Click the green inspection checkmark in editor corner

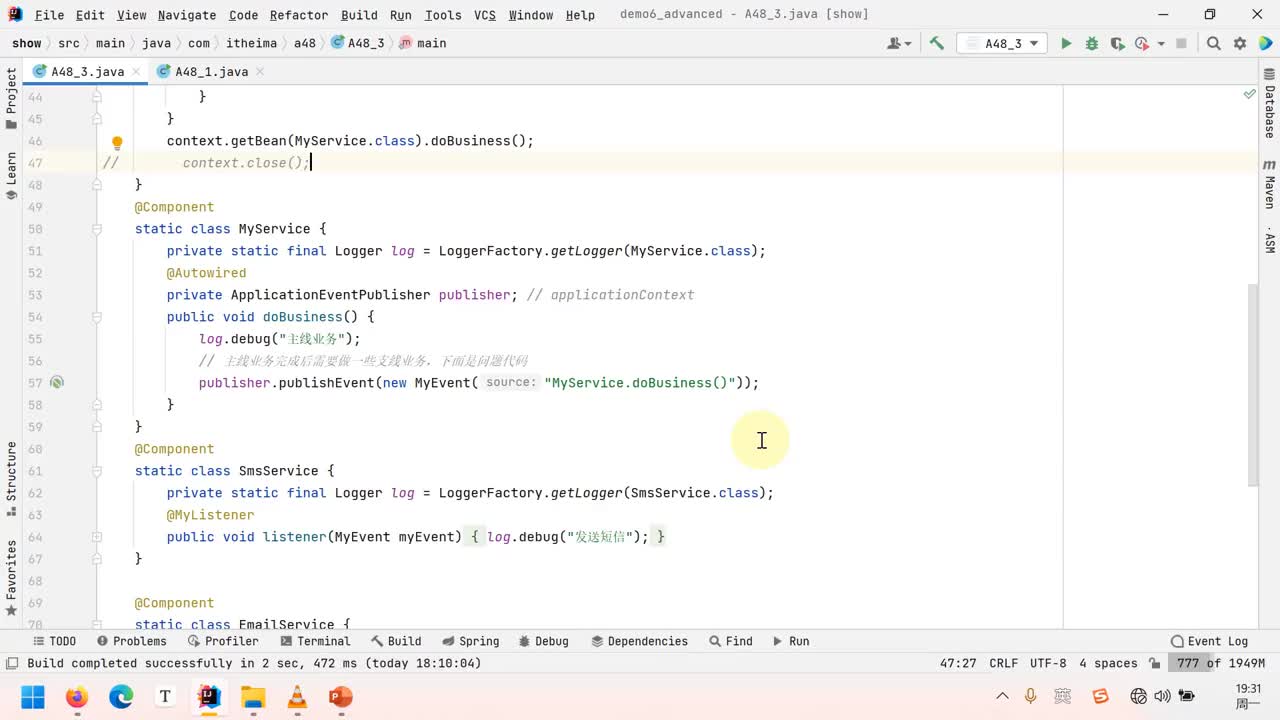pyautogui.click(x=1249, y=94)
